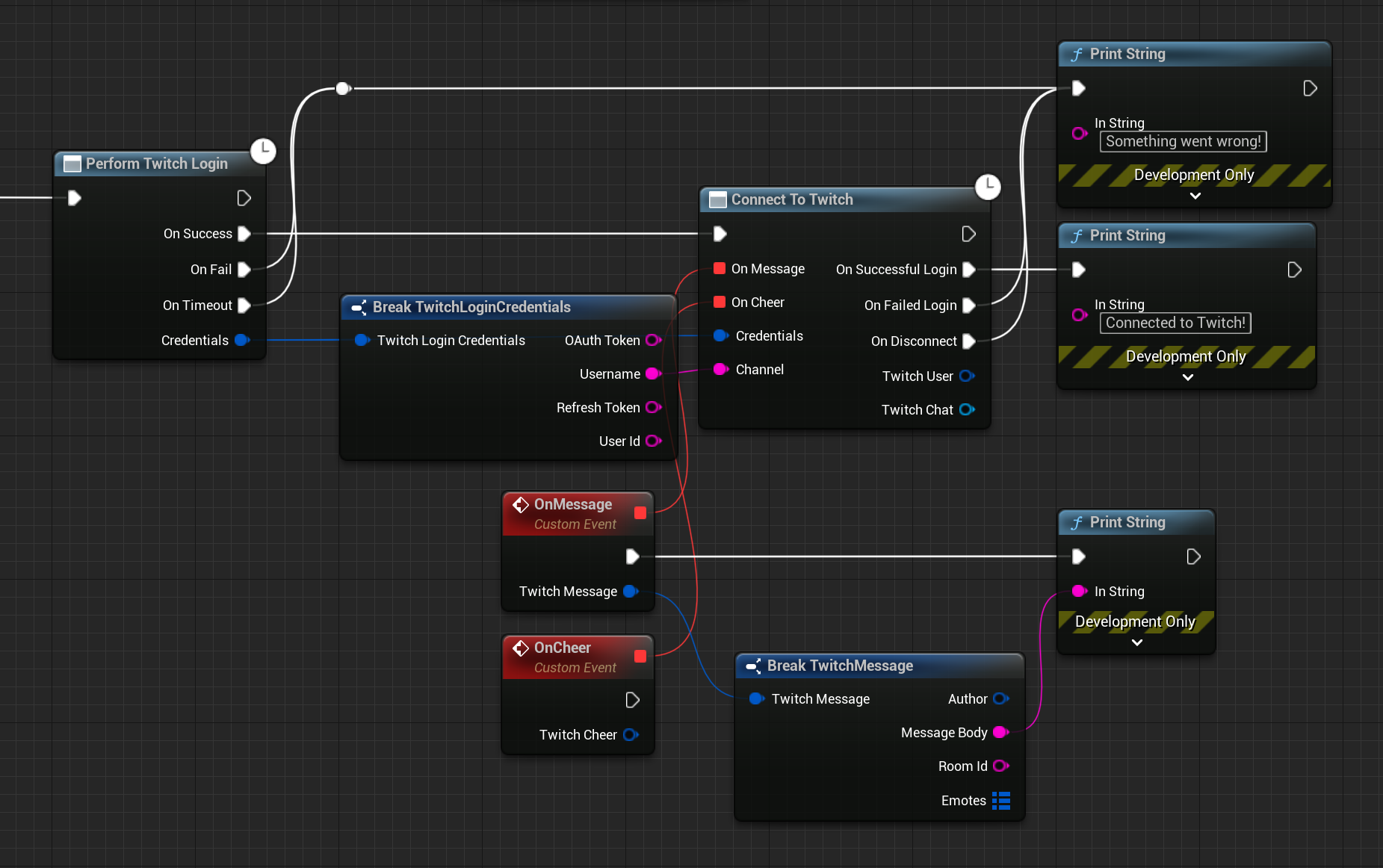This screenshot has height=868, width=1383.
Task: Select the Connect To Twitch node header
Action: [x=792, y=199]
